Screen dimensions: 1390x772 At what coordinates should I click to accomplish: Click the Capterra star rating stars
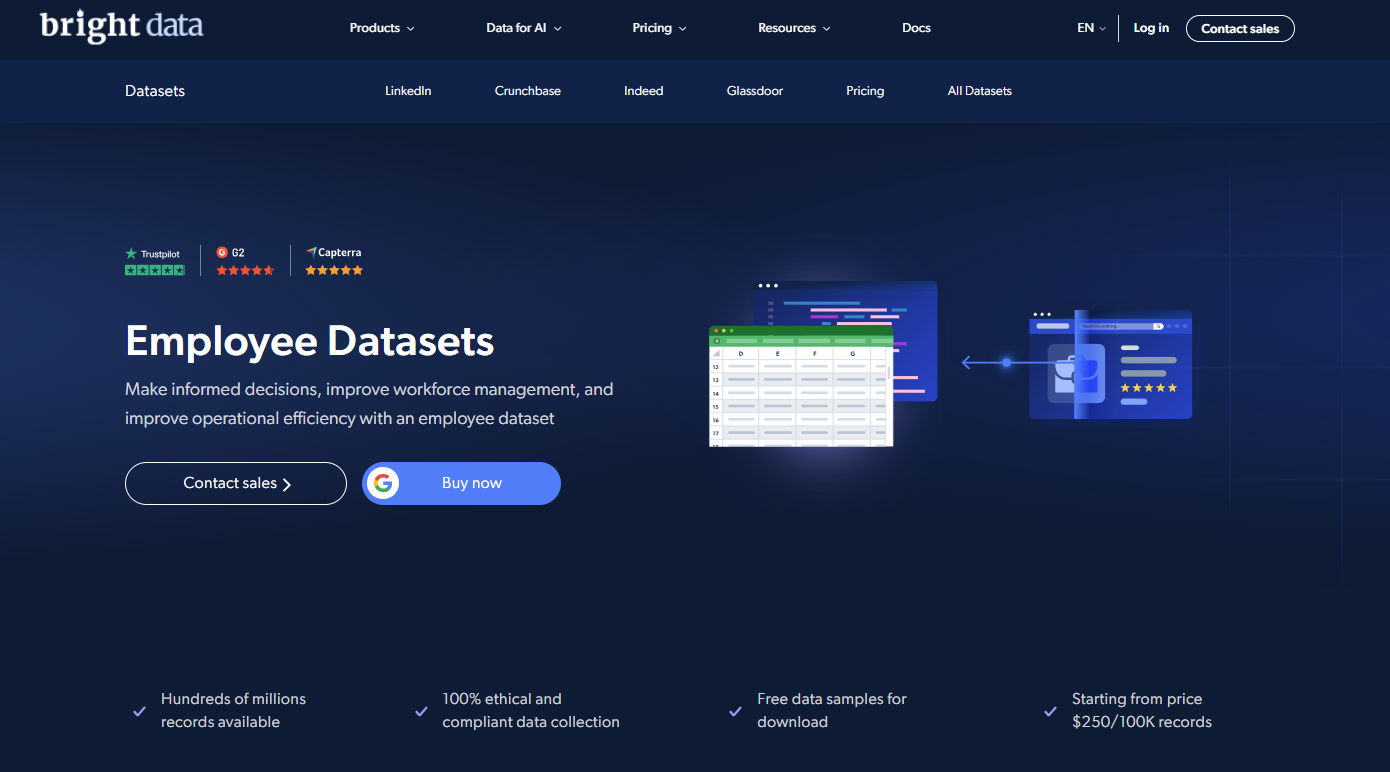pyautogui.click(x=333, y=269)
